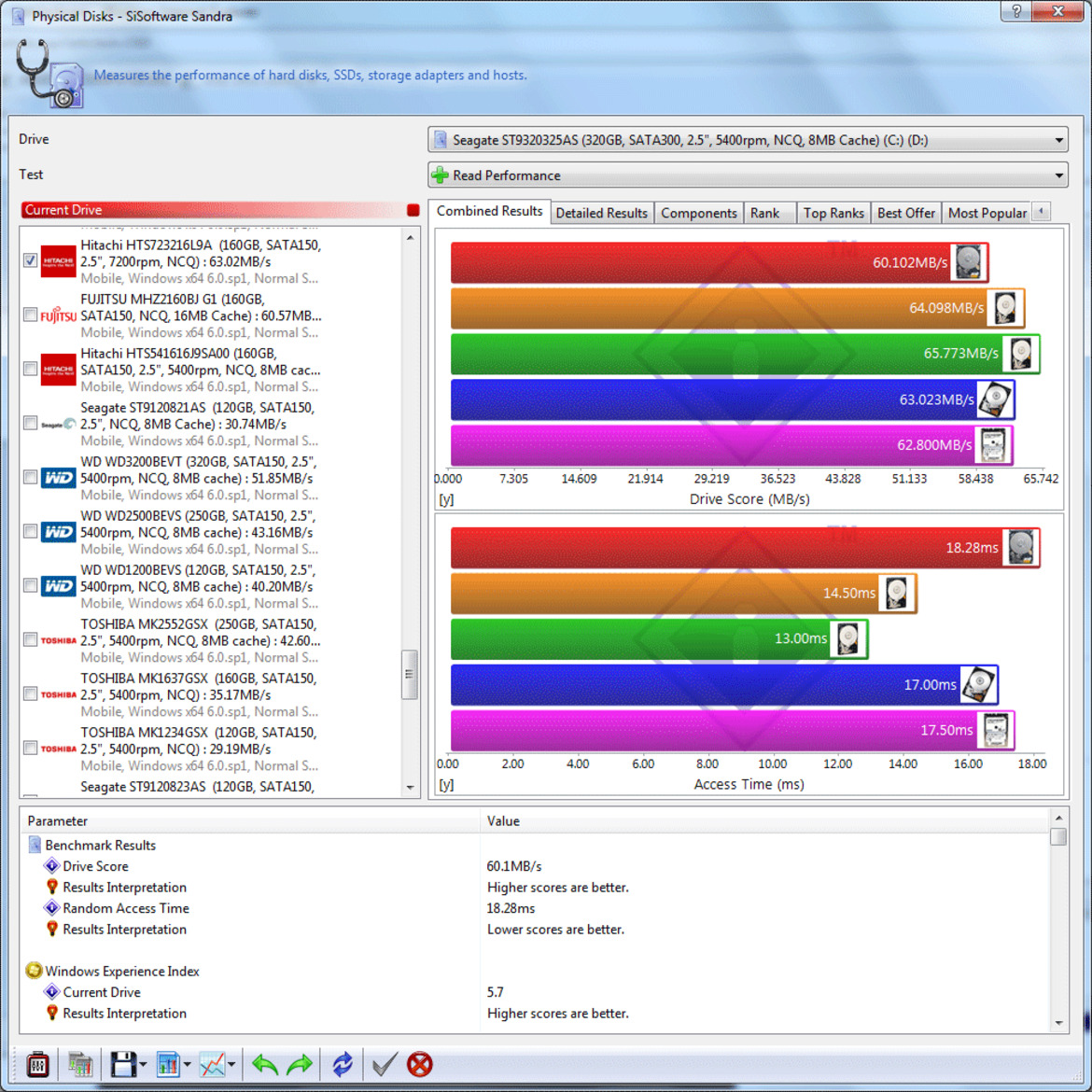This screenshot has height=1092, width=1092.
Task: Click the help question mark button
Action: click(1016, 11)
